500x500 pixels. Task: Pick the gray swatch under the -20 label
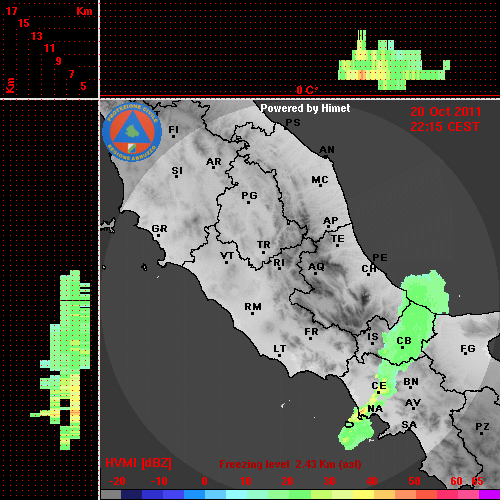pyautogui.click(x=111, y=495)
